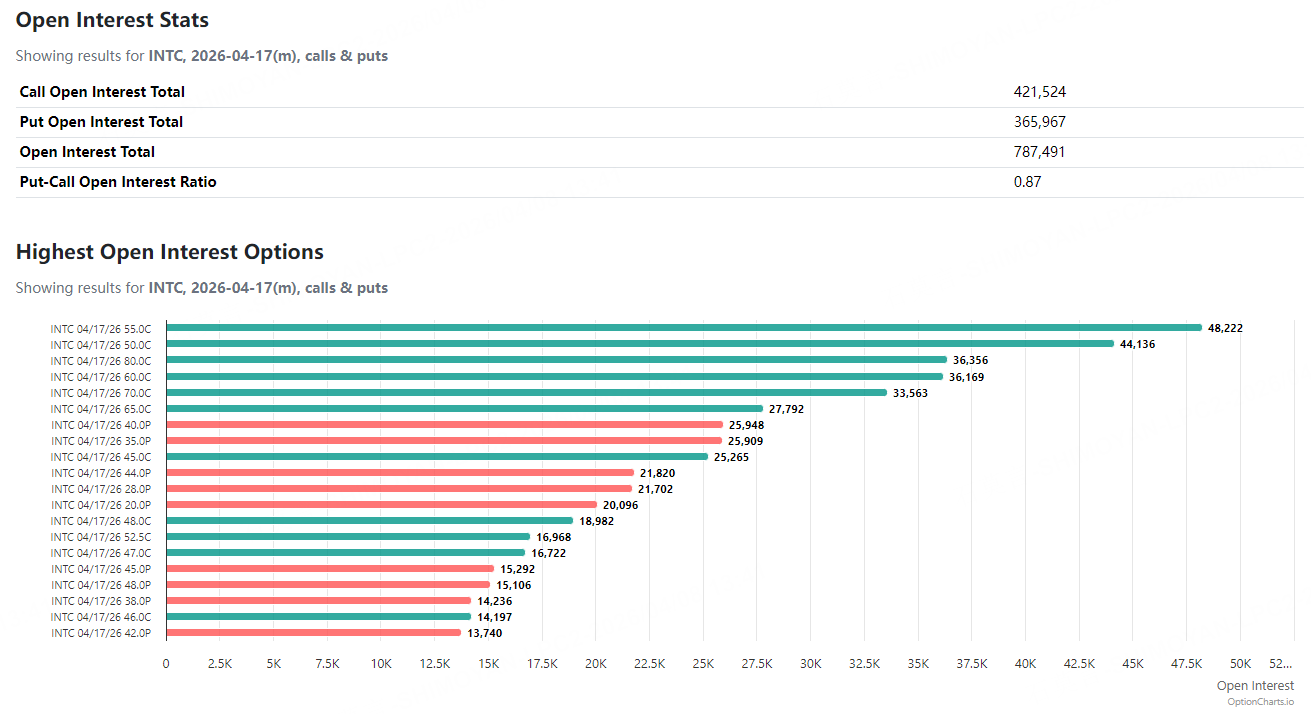
Task: Click the Highest Open Interest Options heading
Action: [x=170, y=252]
